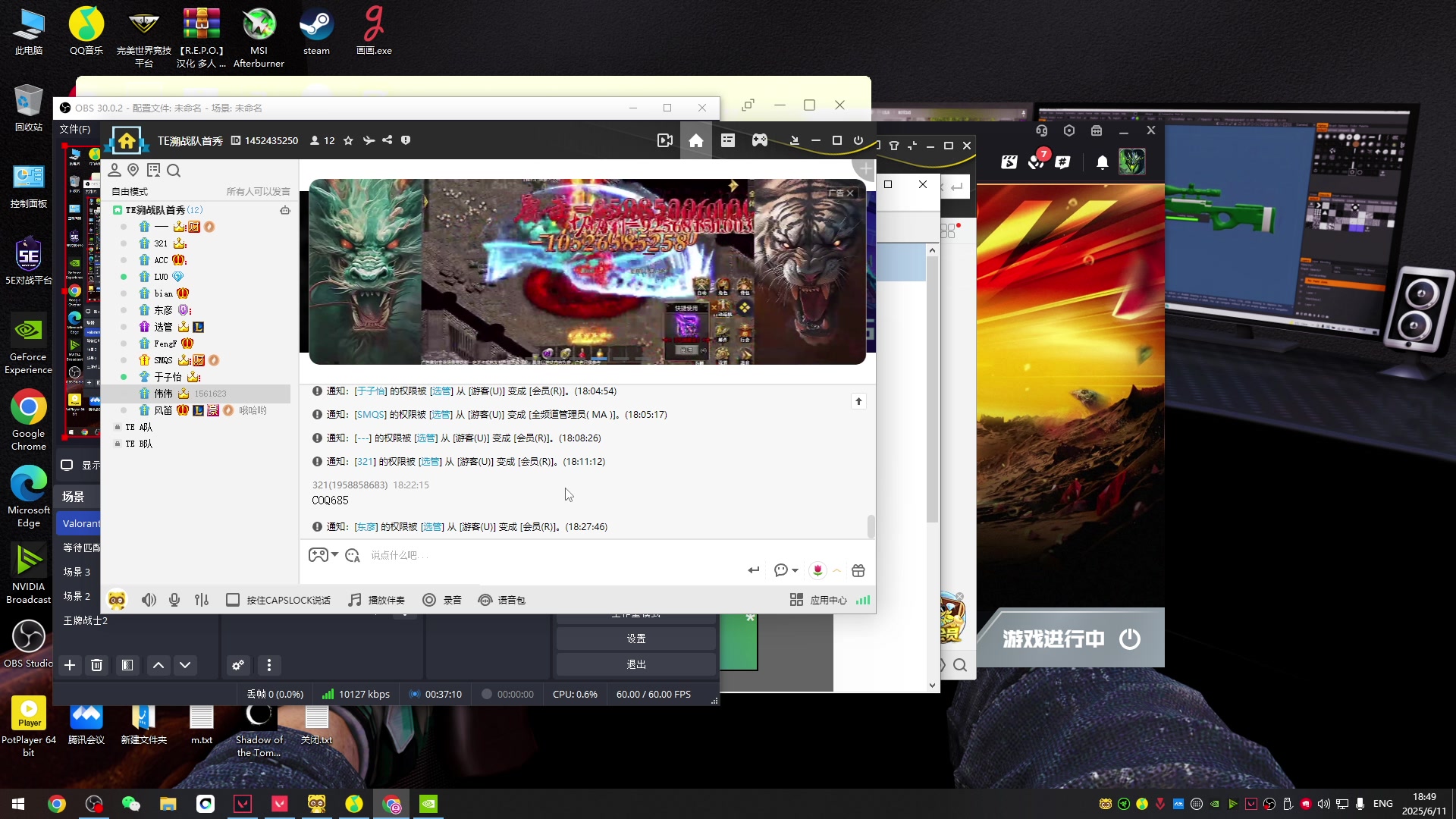Click the share icon in YY header
The width and height of the screenshot is (1456, 819).
click(x=388, y=140)
